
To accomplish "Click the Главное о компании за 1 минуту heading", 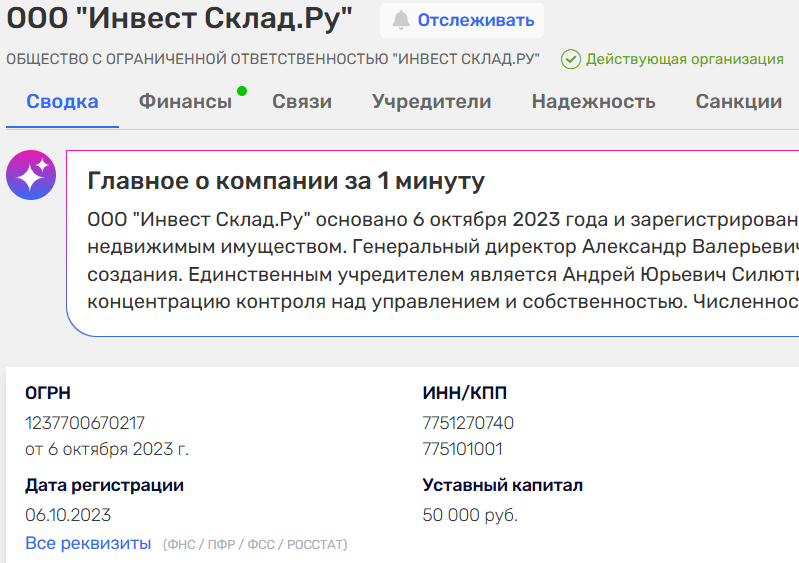I will coord(286,181).
